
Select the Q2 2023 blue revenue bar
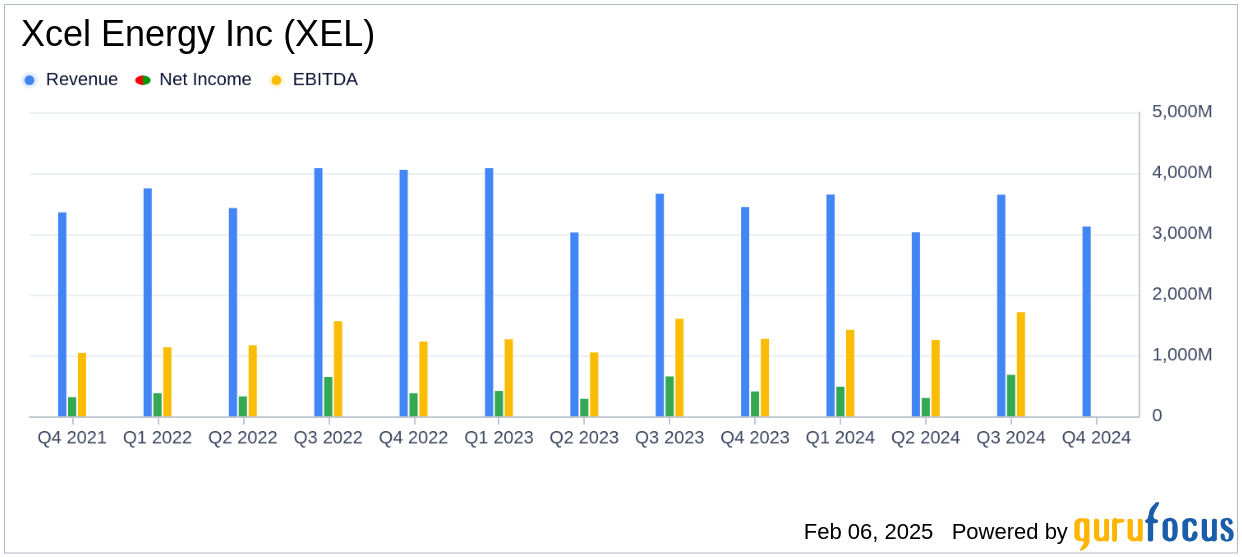[574, 324]
